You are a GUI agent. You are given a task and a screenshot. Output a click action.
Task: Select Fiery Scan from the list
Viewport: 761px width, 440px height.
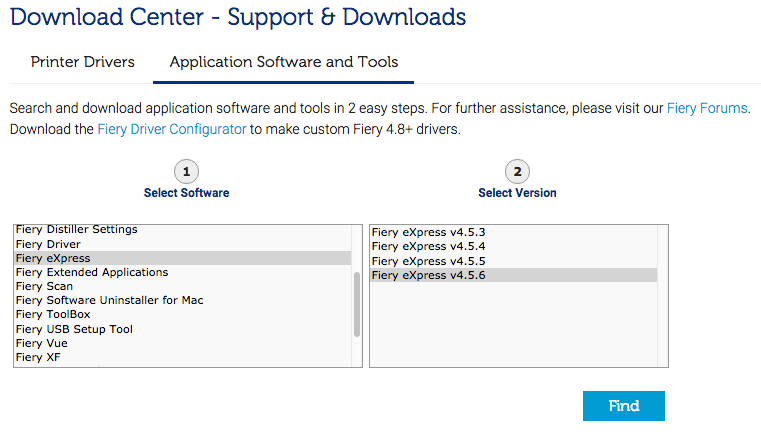click(44, 286)
